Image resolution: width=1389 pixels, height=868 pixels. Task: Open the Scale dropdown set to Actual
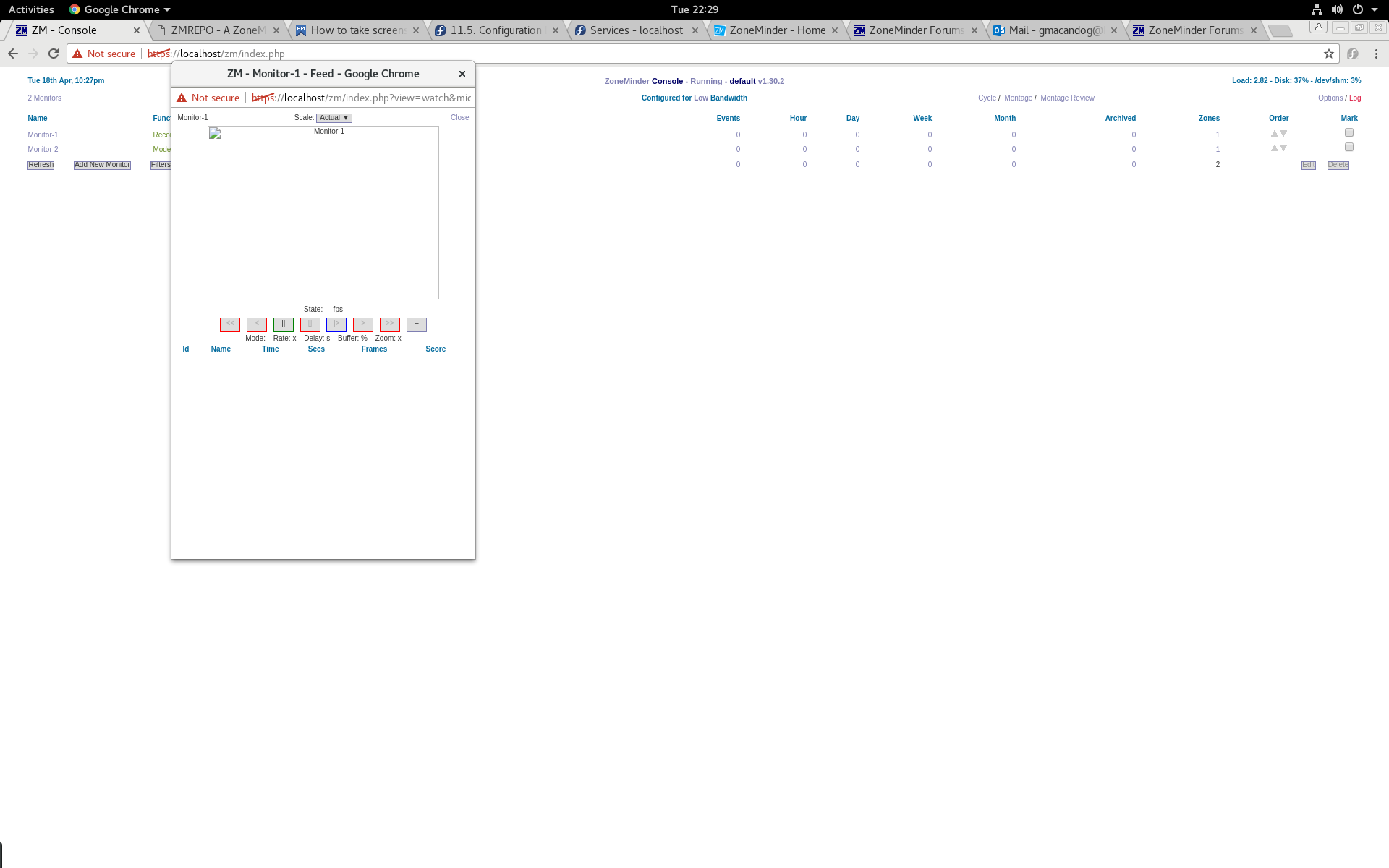point(334,118)
